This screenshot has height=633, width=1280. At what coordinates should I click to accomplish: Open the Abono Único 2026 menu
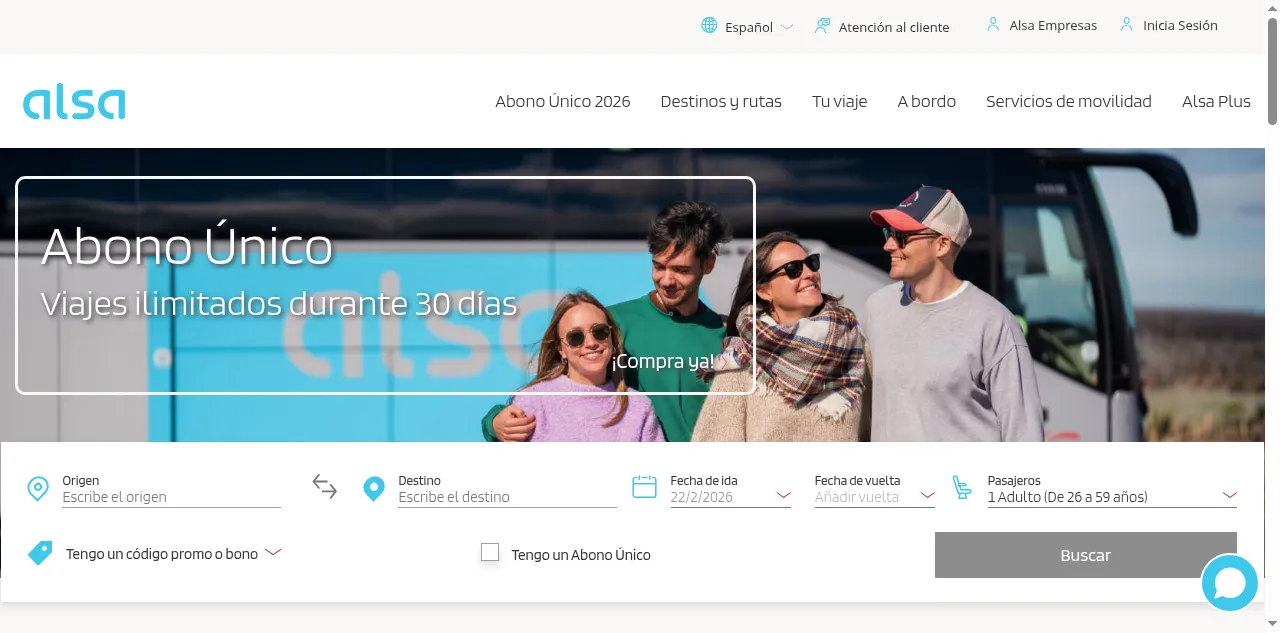pos(563,101)
